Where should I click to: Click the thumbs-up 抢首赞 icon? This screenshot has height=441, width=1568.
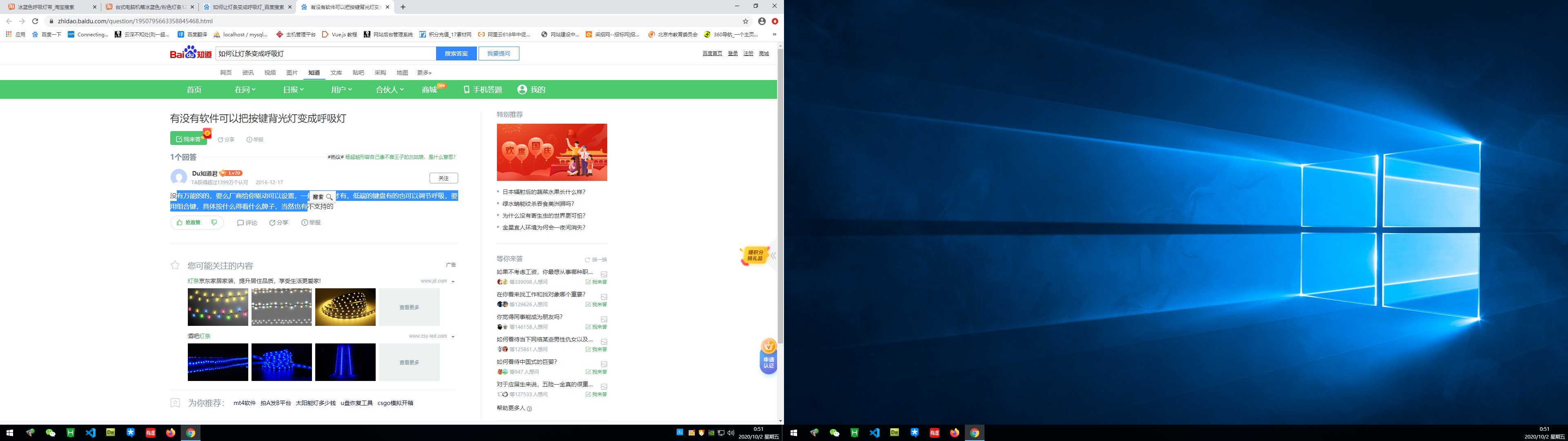click(x=180, y=223)
